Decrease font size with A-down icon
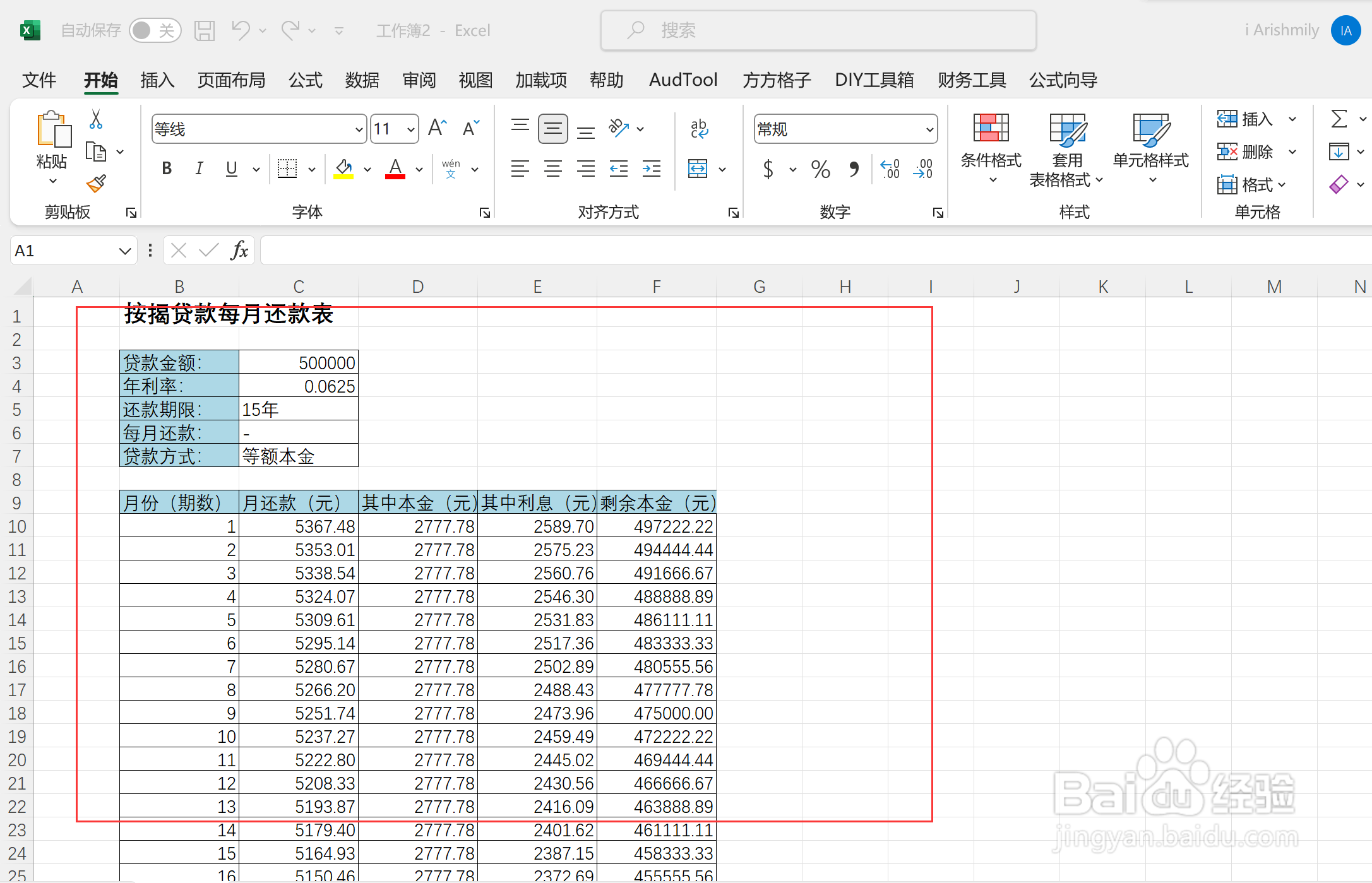 click(x=471, y=128)
